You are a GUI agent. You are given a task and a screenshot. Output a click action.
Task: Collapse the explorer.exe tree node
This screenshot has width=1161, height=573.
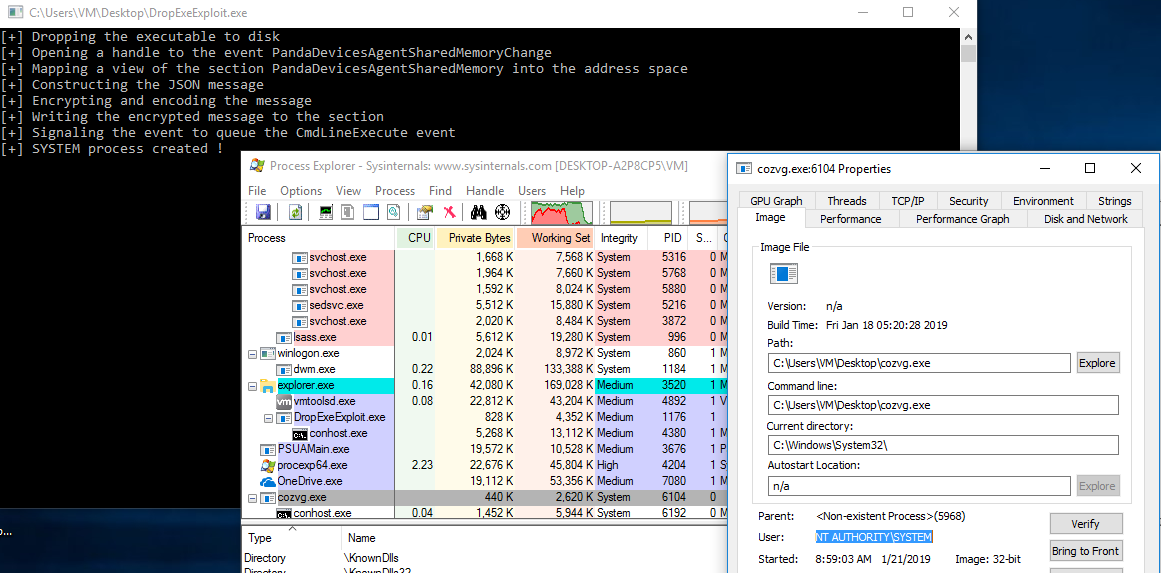(252, 385)
